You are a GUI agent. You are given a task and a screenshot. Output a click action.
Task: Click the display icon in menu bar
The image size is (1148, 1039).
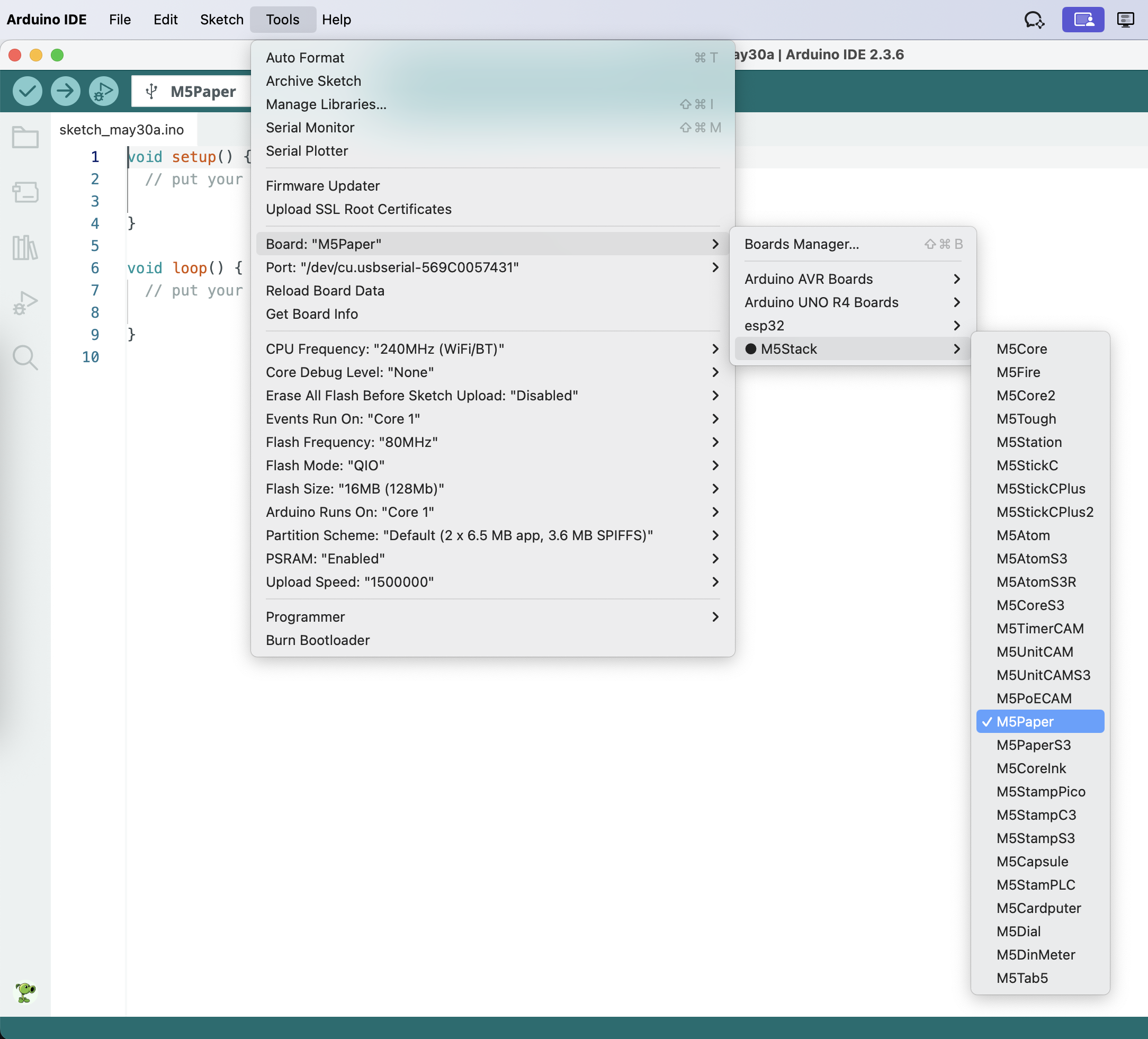[x=1126, y=20]
